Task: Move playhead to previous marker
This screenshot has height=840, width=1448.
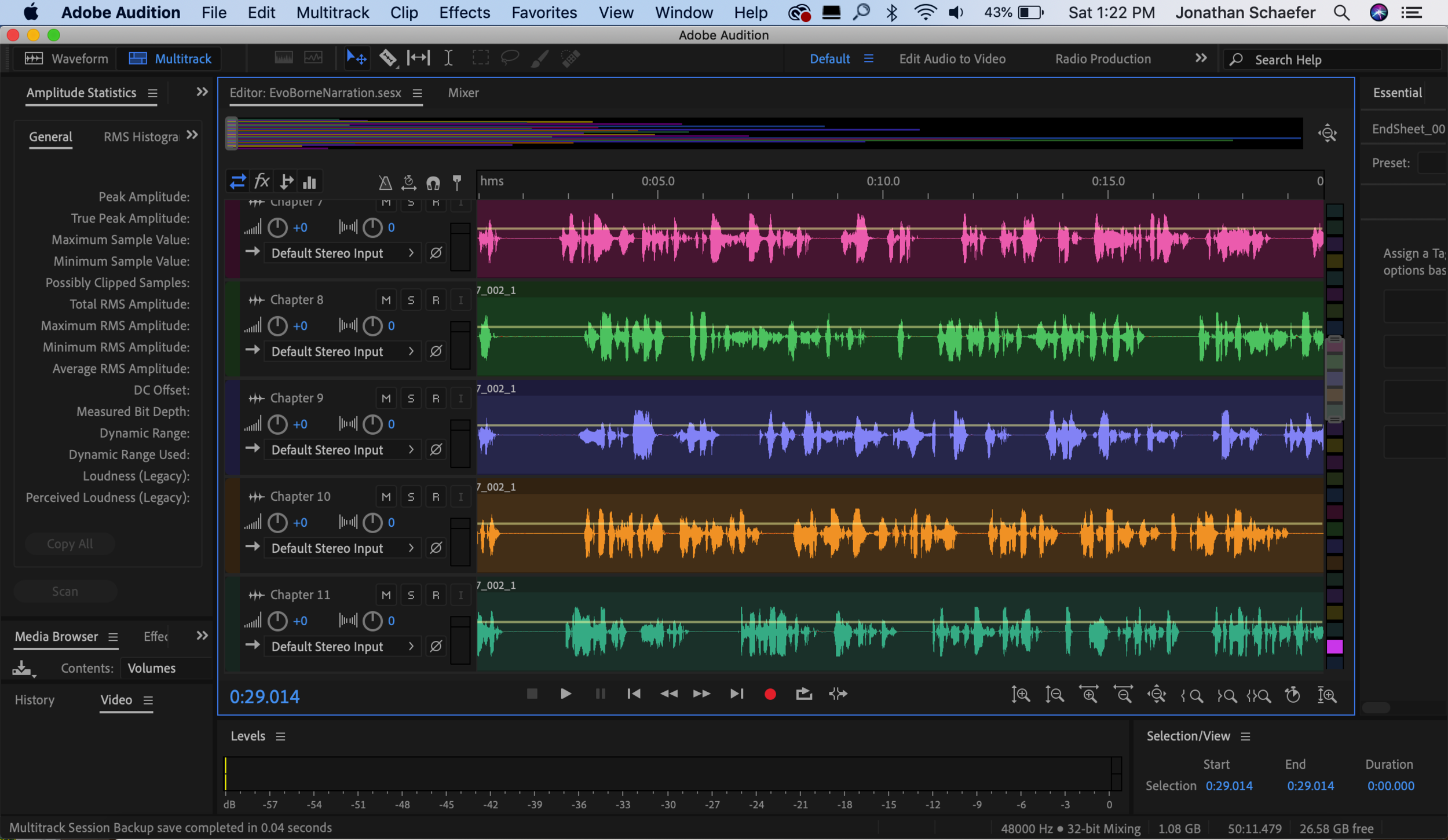Action: pyautogui.click(x=634, y=694)
